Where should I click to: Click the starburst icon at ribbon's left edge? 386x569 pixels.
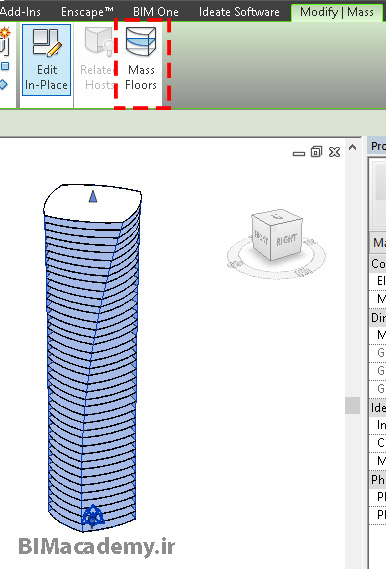coord(5,33)
